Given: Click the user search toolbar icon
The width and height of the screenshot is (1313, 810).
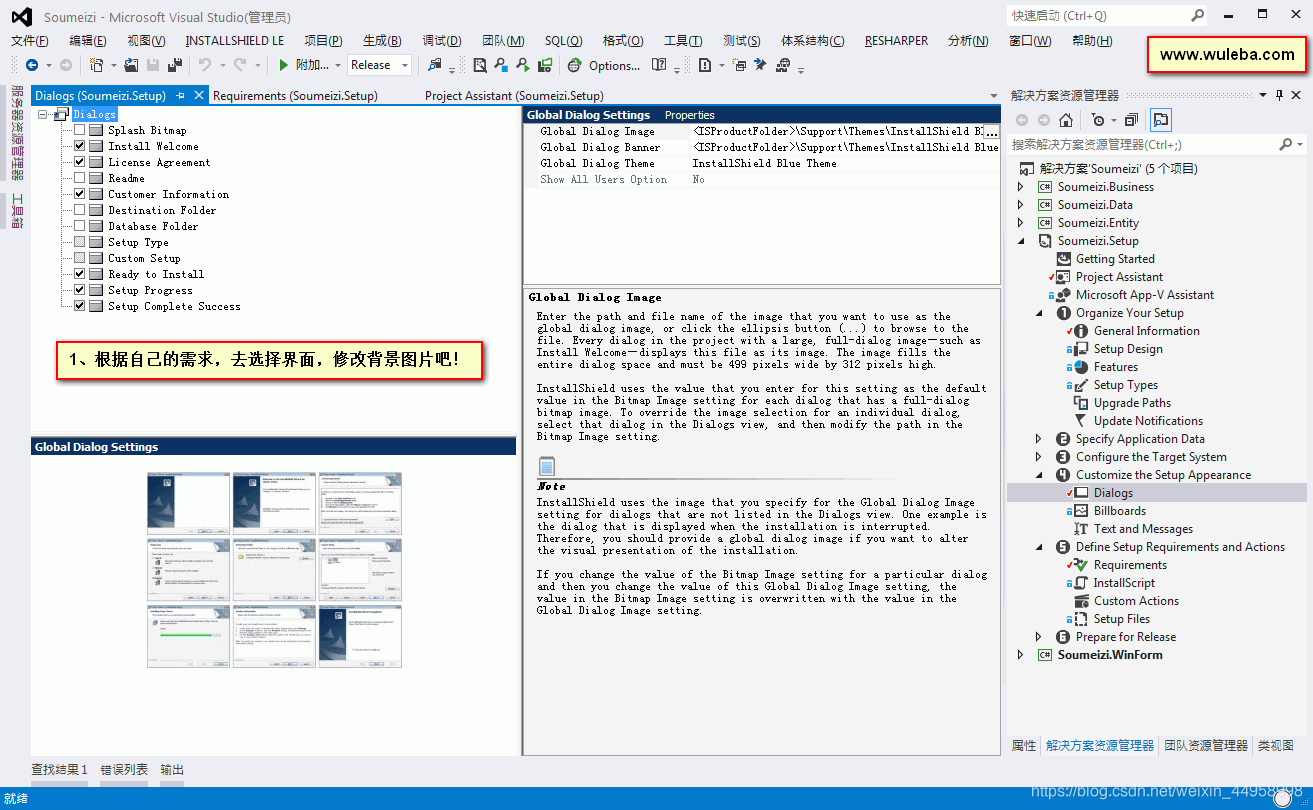Looking at the screenshot, I should [501, 65].
